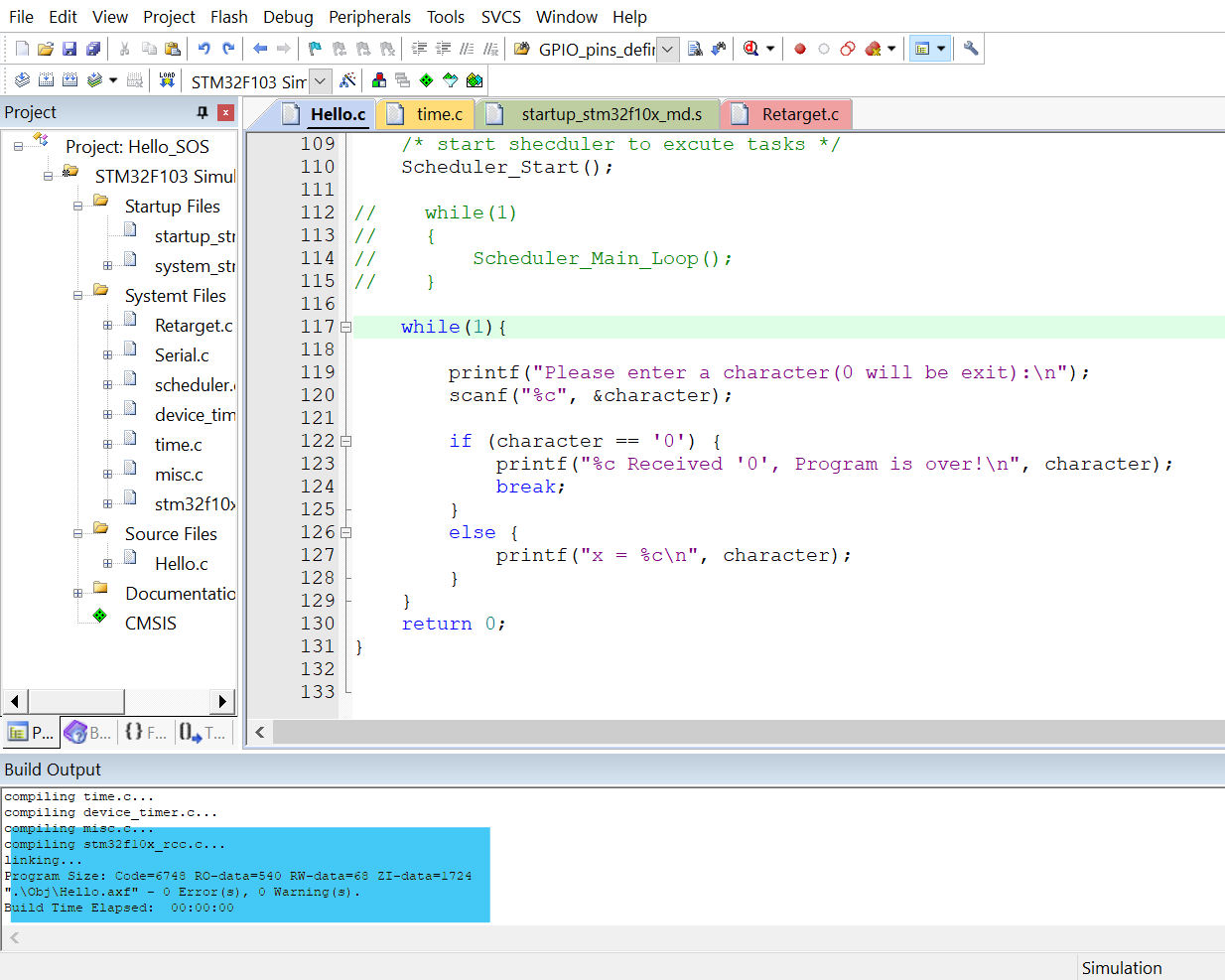Viewport: 1225px width, 980px height.
Task: Save all files with the Save All icon
Action: 93,49
